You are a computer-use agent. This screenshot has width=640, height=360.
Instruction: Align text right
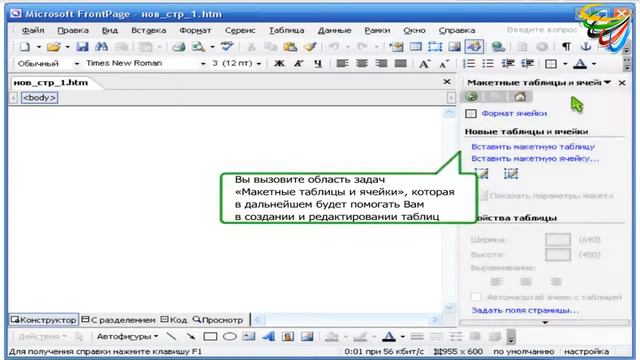[x=381, y=64]
